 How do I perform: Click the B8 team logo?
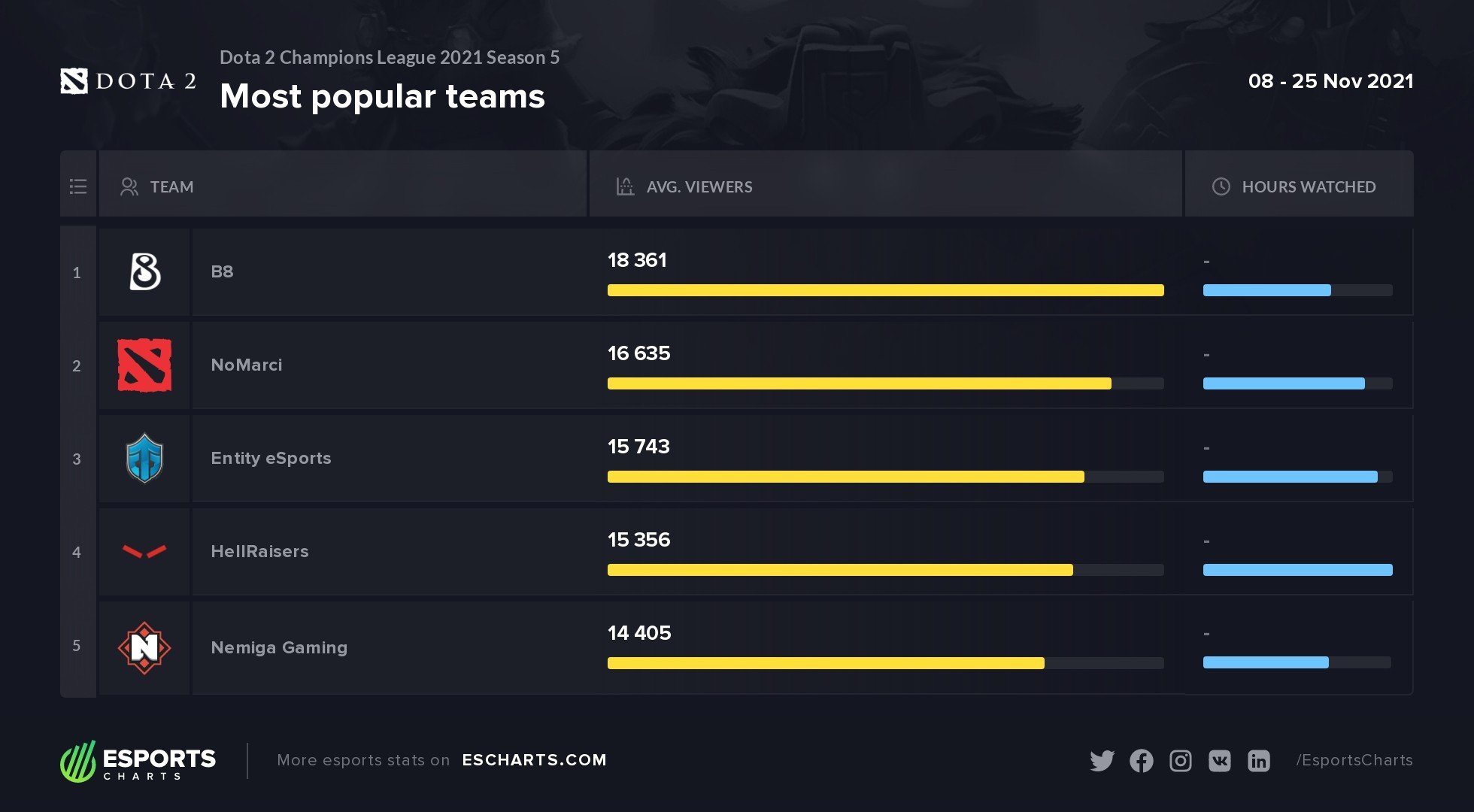(x=144, y=271)
